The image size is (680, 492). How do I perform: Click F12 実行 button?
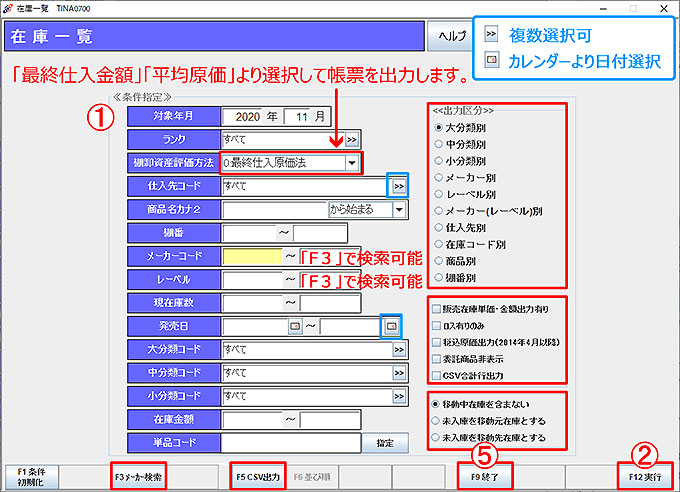coord(645,477)
